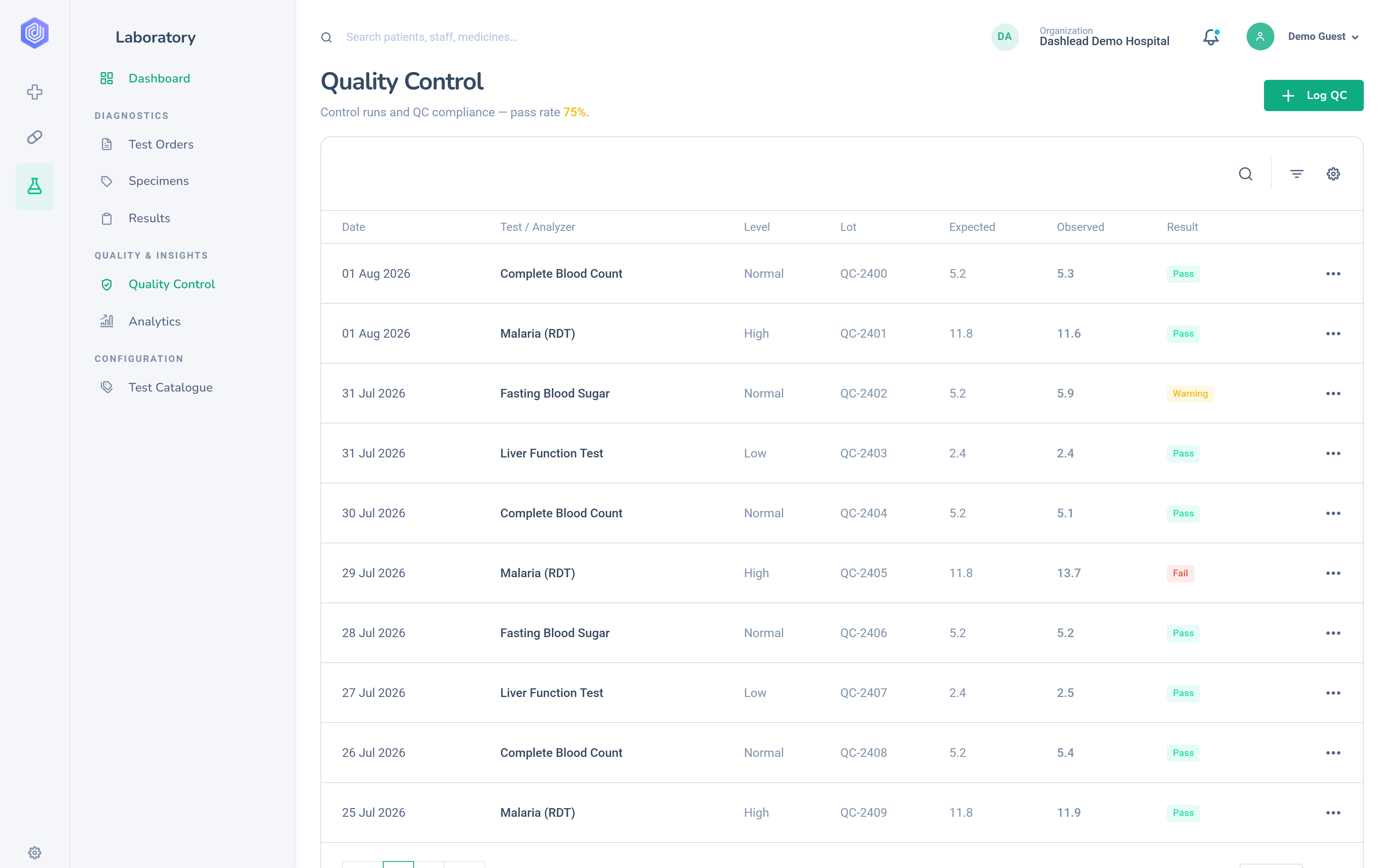Click the green user avatar icon
1389x868 pixels.
click(x=1260, y=37)
